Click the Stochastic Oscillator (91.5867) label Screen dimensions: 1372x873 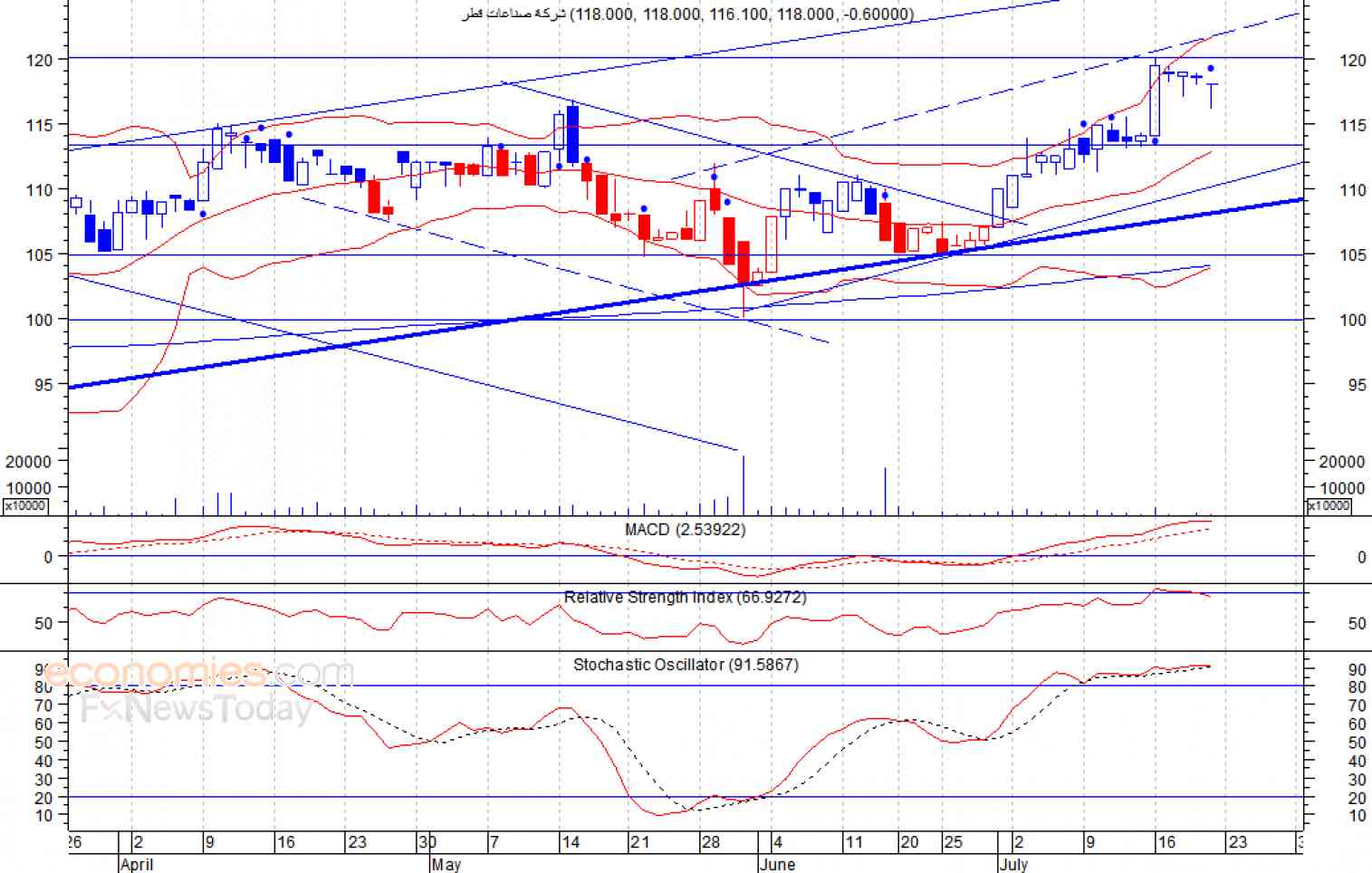[686, 664]
